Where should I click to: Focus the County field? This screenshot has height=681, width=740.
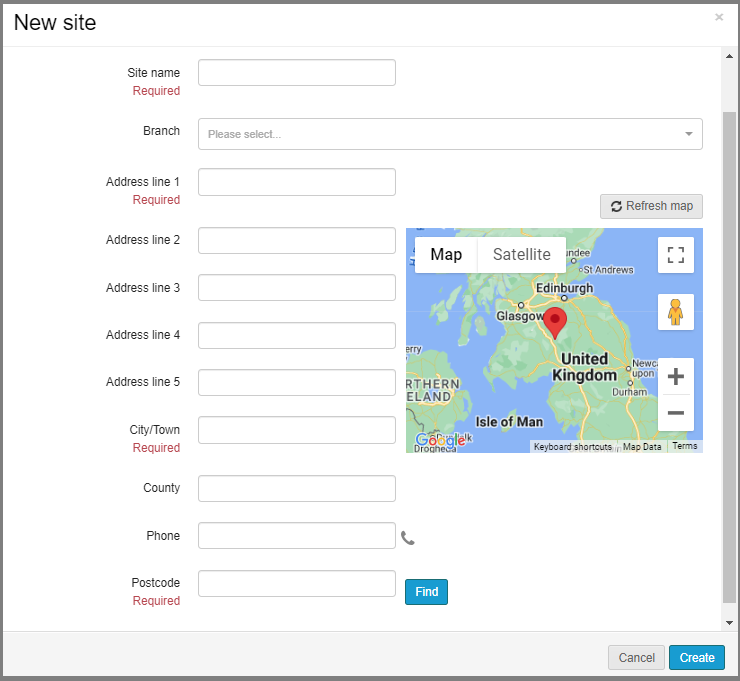[297, 488]
